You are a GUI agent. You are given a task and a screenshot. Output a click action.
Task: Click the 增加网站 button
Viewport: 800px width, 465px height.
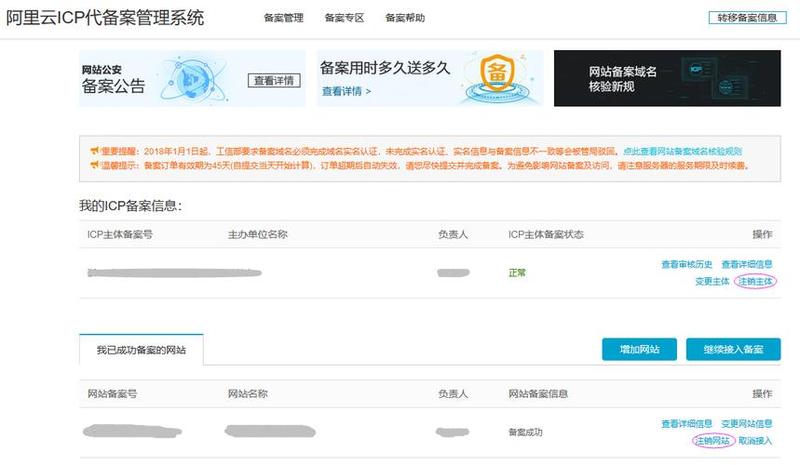[639, 349]
